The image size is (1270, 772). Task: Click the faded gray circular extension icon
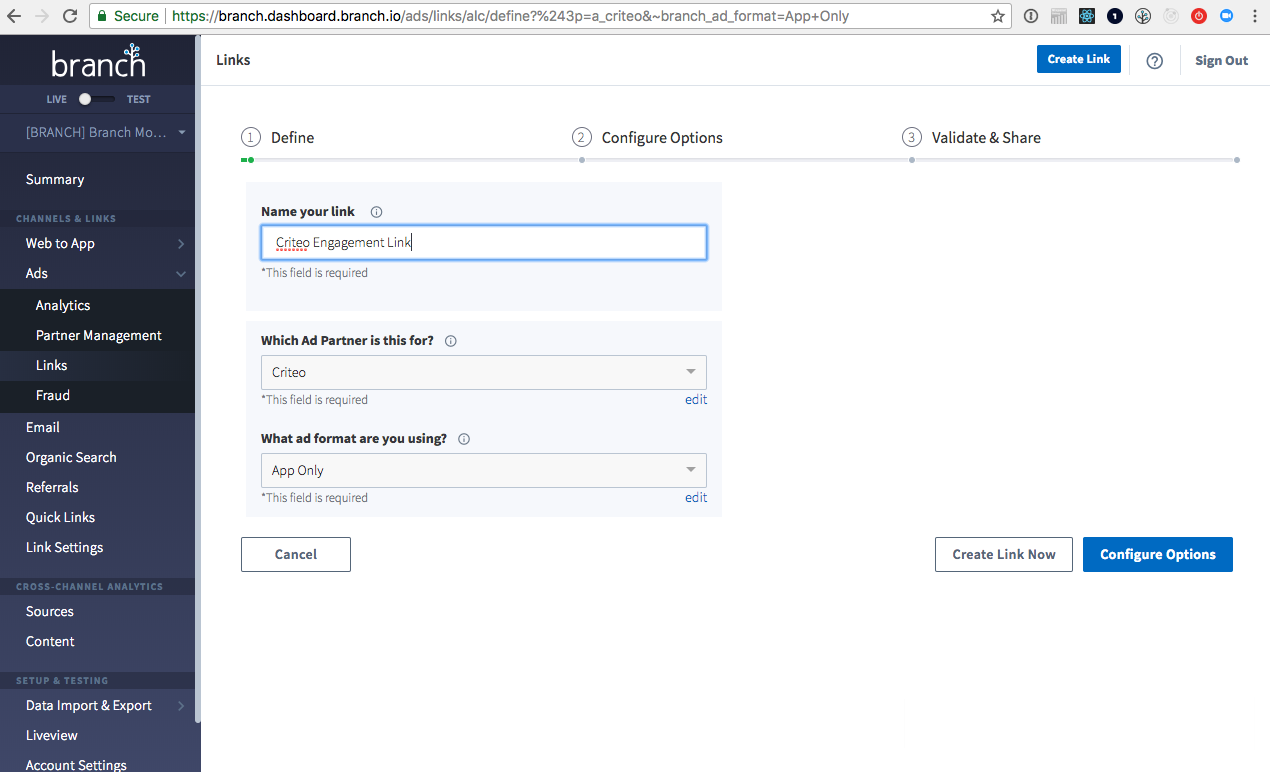pos(1171,16)
